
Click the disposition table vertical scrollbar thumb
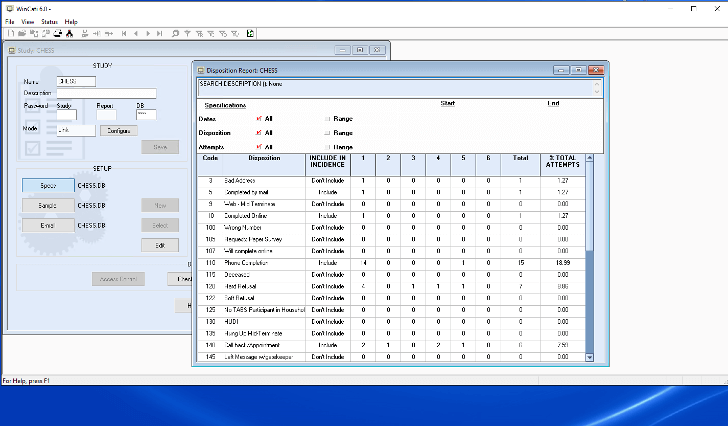coord(590,207)
